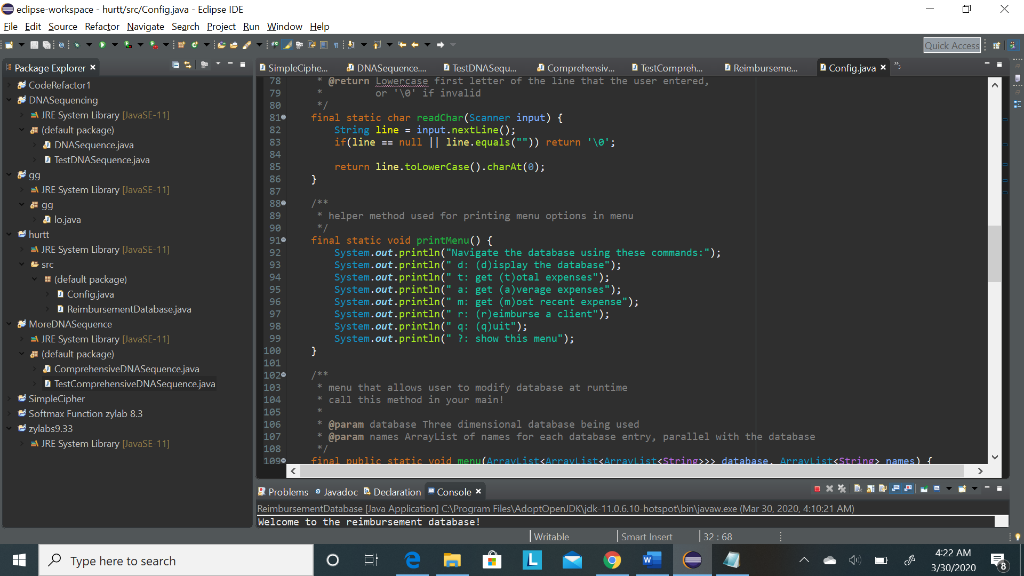Toggle console Scroll Lock

[x=871, y=488]
